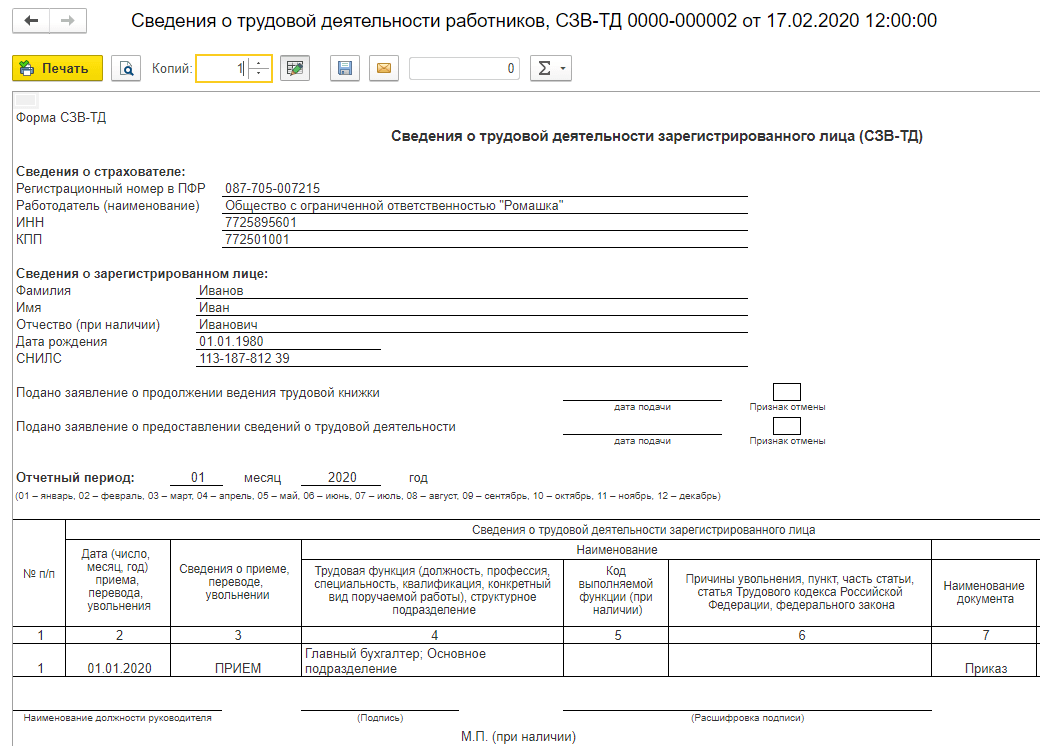The width and height of the screenshot is (1040, 746).
Task: Select the Приказ document name cell
Action: pyautogui.click(x=985, y=660)
